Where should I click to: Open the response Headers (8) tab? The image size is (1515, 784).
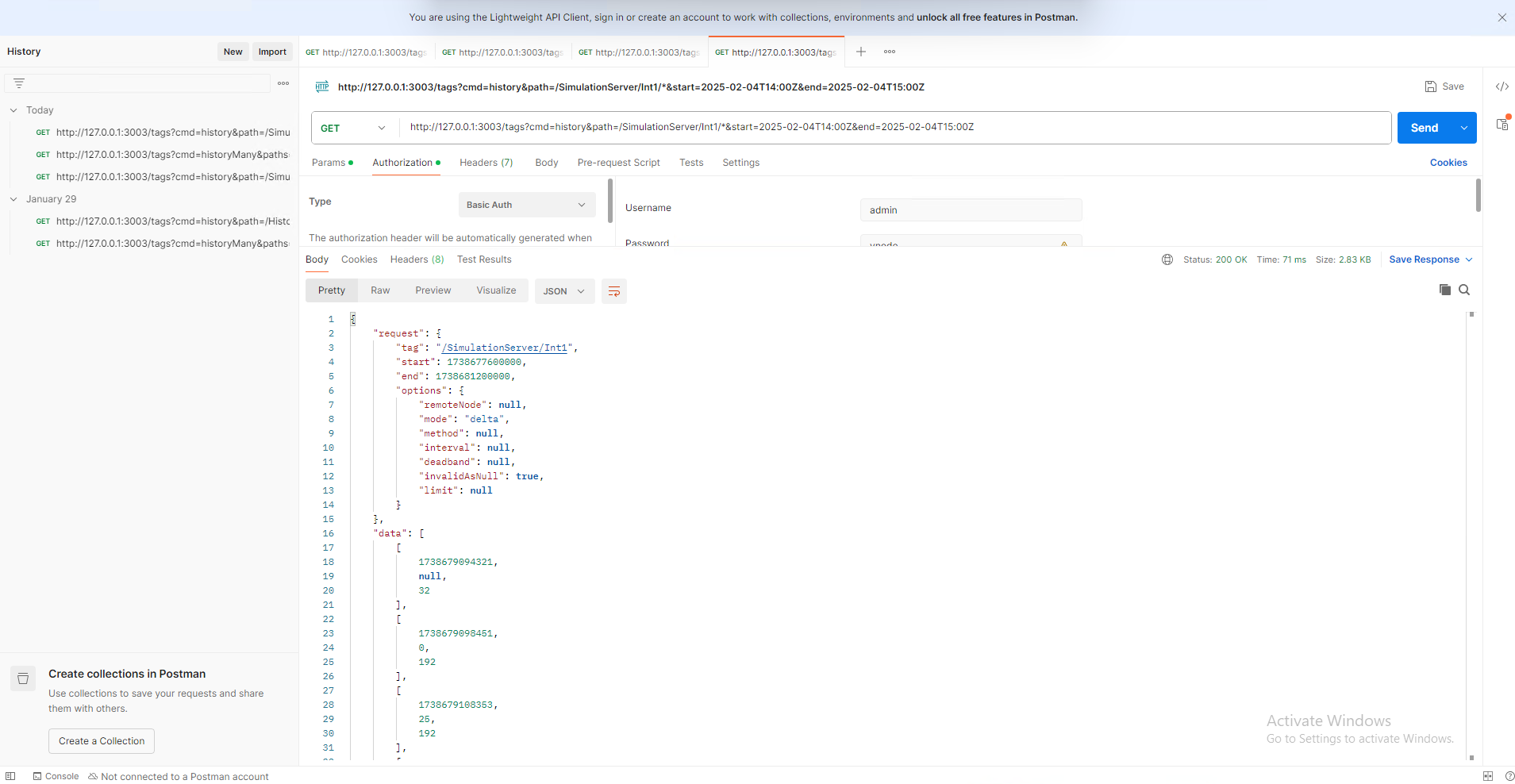(417, 259)
